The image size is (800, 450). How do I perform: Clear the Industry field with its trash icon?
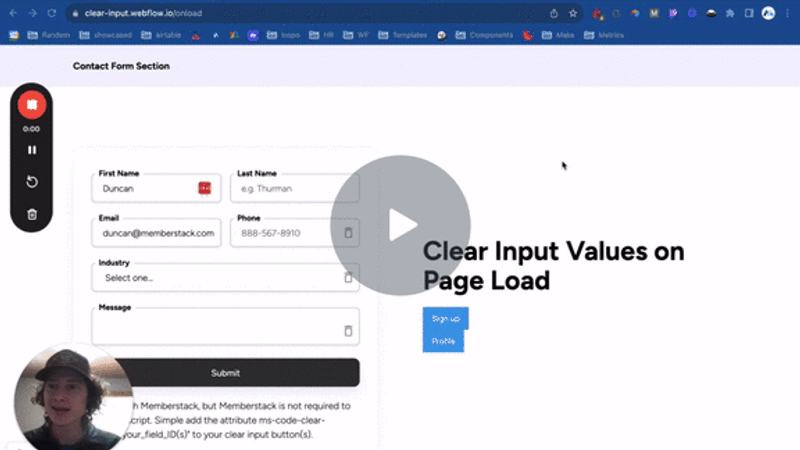pyautogui.click(x=348, y=277)
